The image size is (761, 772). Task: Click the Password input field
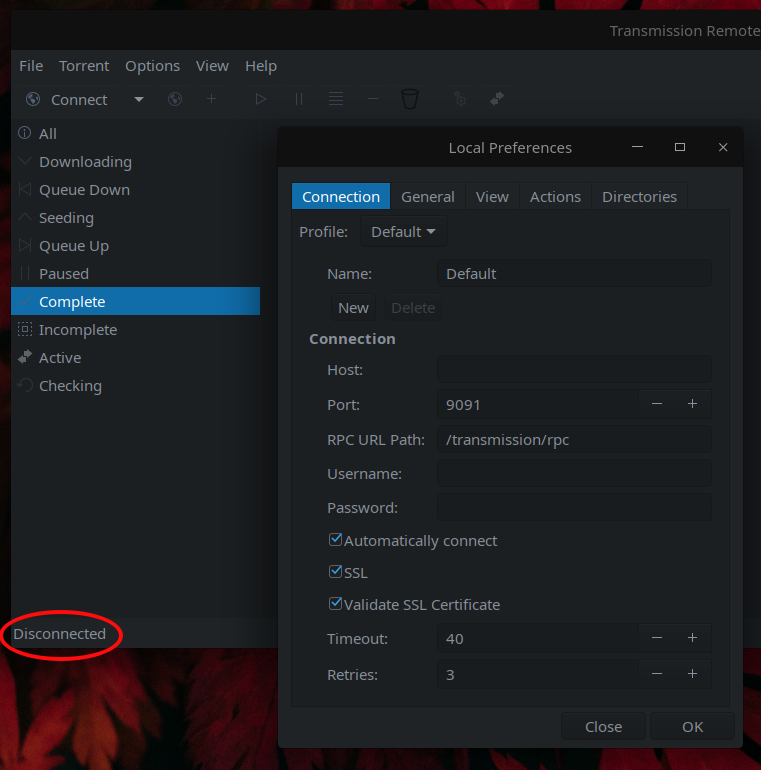pyautogui.click(x=574, y=507)
